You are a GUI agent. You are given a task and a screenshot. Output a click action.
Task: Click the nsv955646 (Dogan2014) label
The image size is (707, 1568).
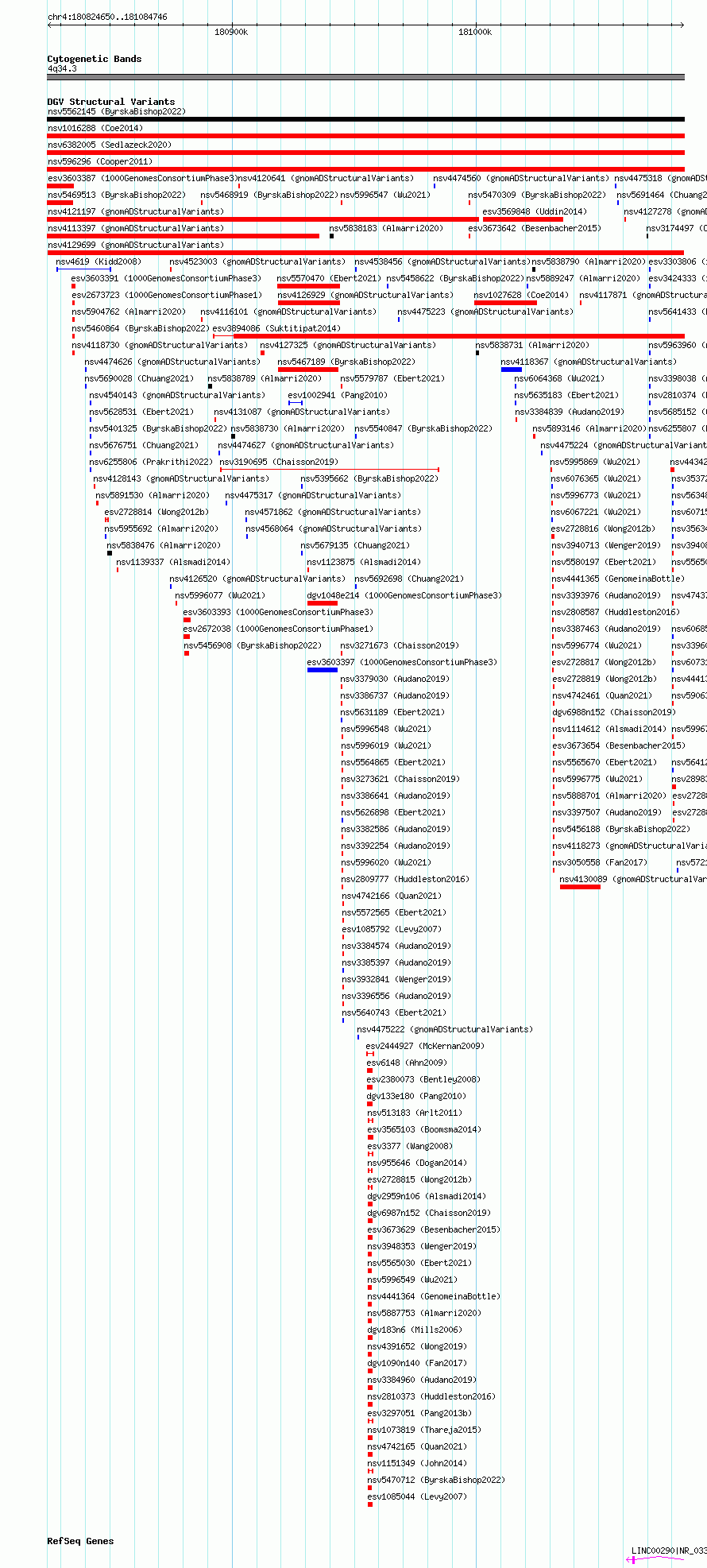pyautogui.click(x=416, y=1163)
